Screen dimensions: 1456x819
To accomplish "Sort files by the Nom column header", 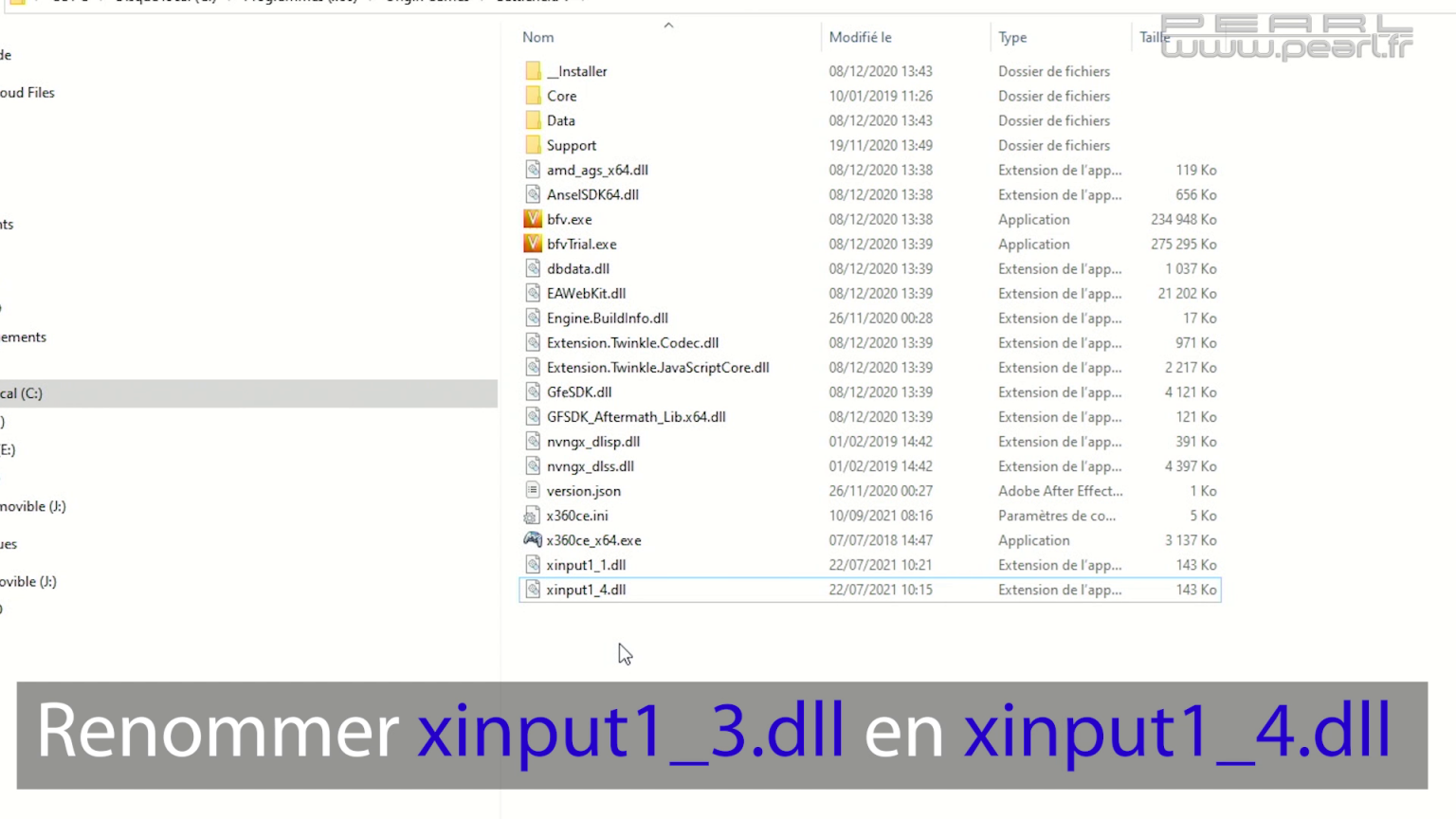I will point(538,37).
